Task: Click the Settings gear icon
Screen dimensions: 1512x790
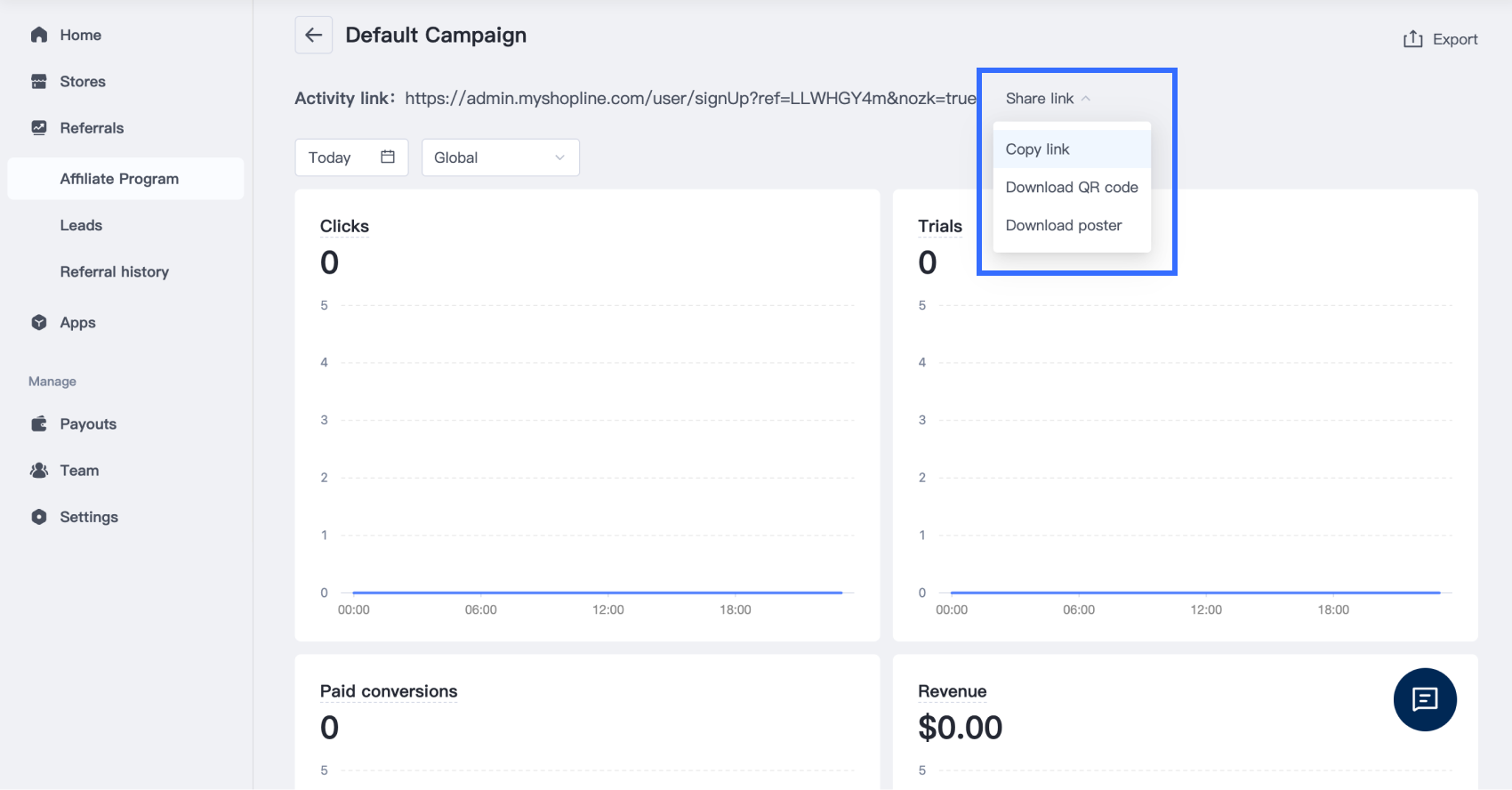Action: (39, 517)
